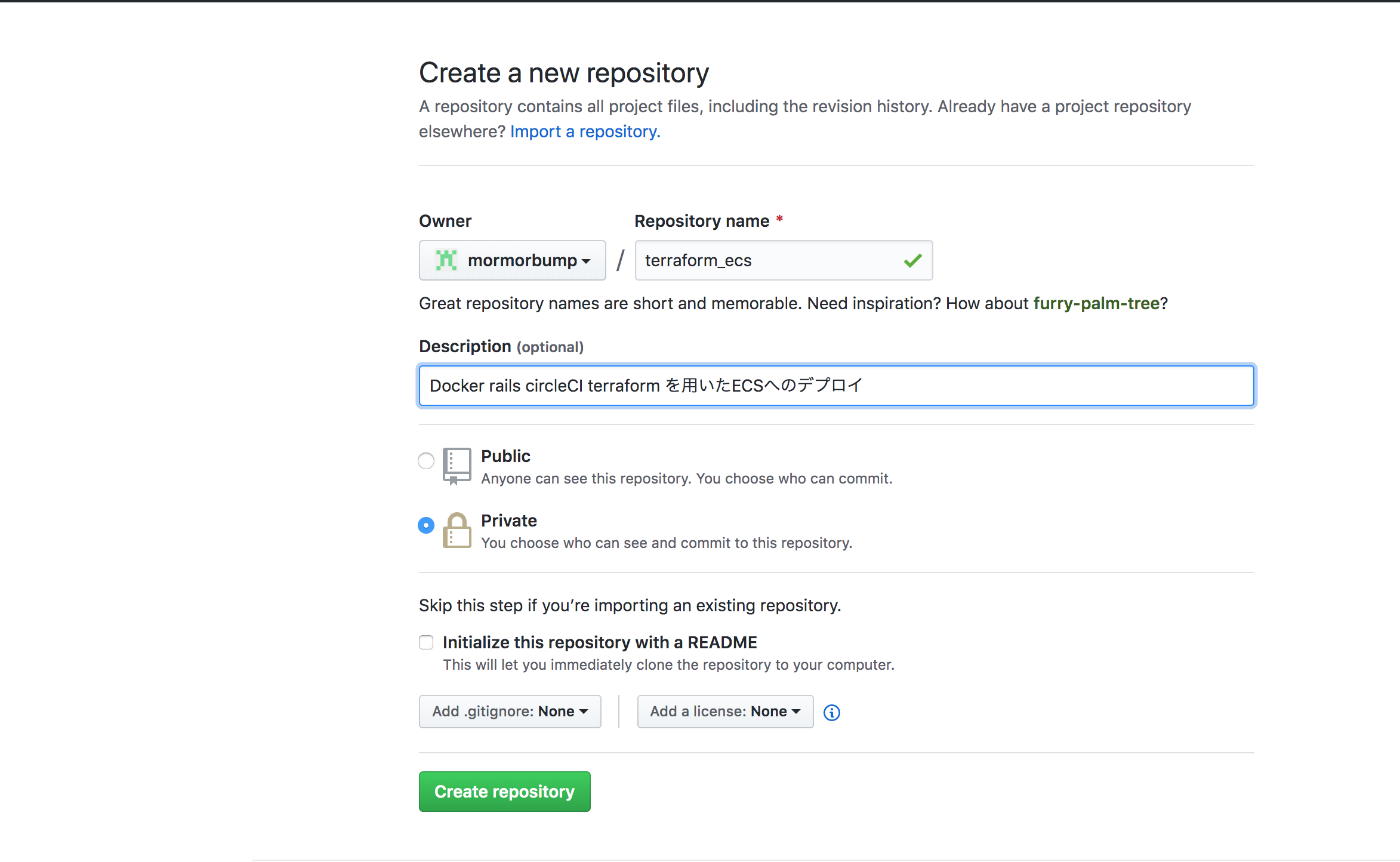Focus the Repository name input field
Viewport: 1400px width, 862px height.
coord(770,260)
